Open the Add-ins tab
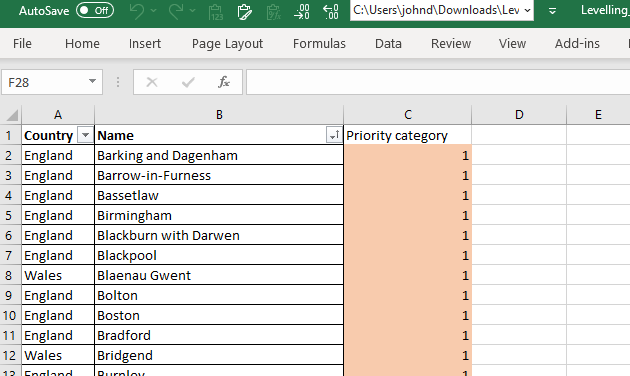The height and width of the screenshot is (376, 630). [577, 43]
